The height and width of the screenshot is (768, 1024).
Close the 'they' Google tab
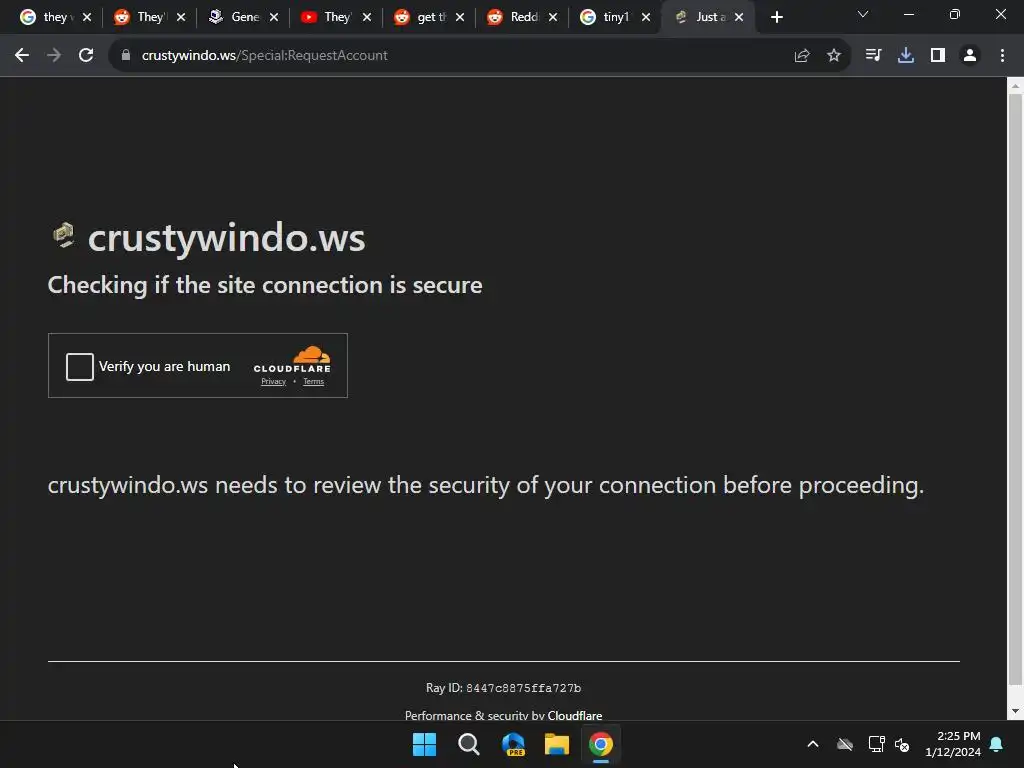(87, 18)
